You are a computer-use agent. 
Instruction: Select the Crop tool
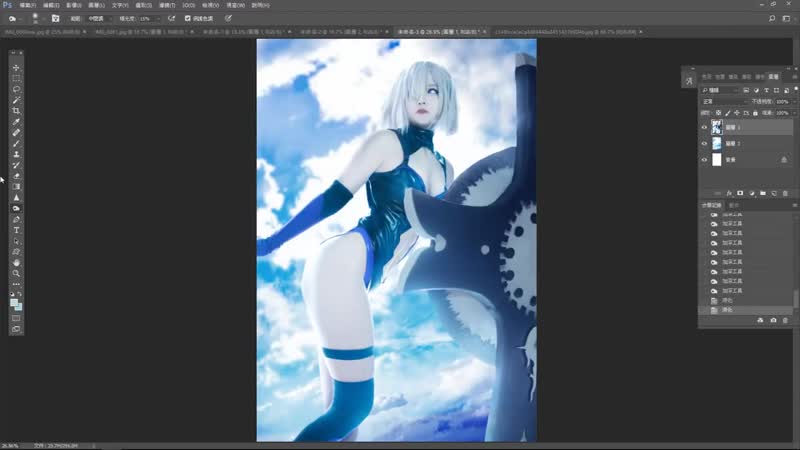click(16, 111)
